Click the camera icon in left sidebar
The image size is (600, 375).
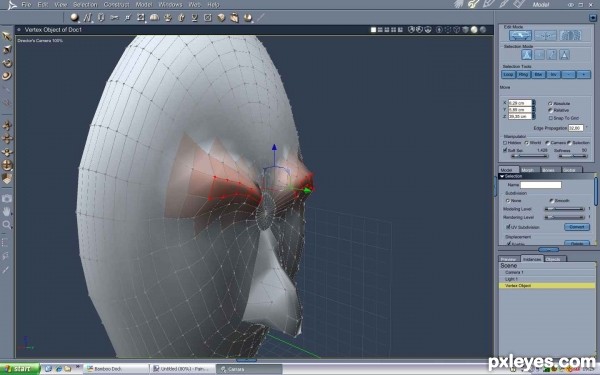click(x=7, y=199)
